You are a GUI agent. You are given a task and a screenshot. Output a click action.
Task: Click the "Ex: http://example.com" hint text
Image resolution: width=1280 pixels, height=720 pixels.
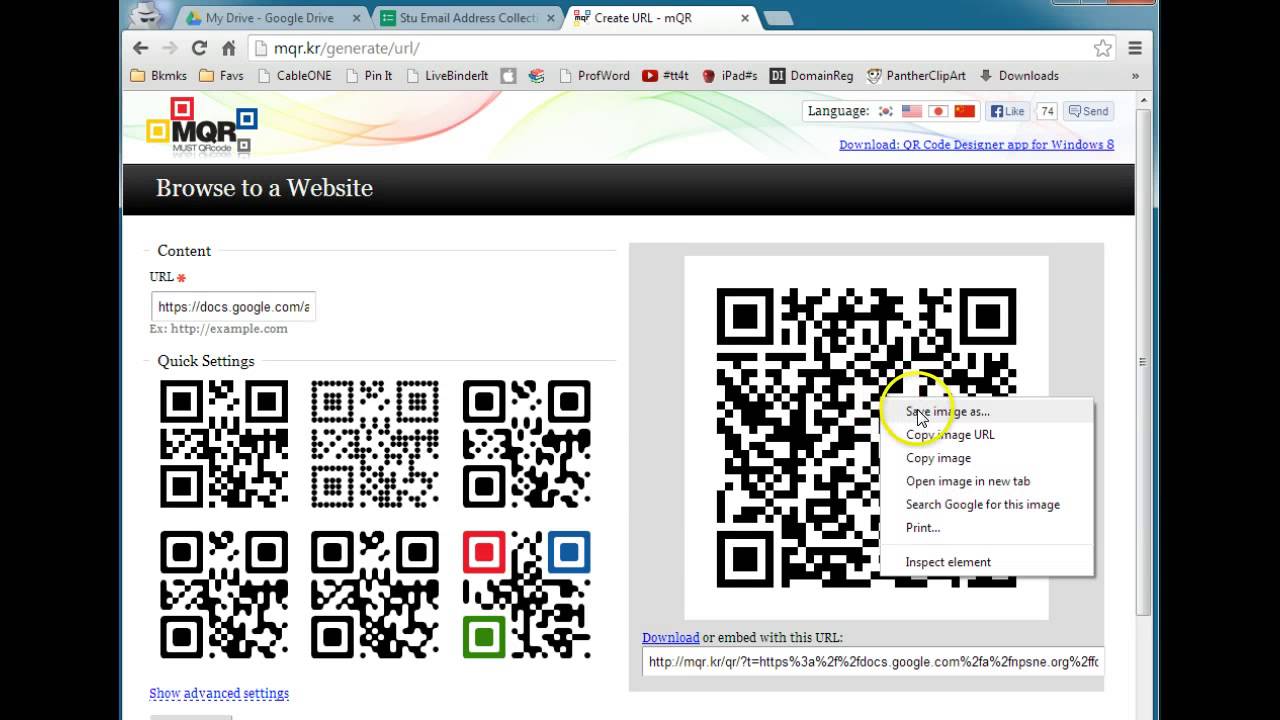pos(218,329)
